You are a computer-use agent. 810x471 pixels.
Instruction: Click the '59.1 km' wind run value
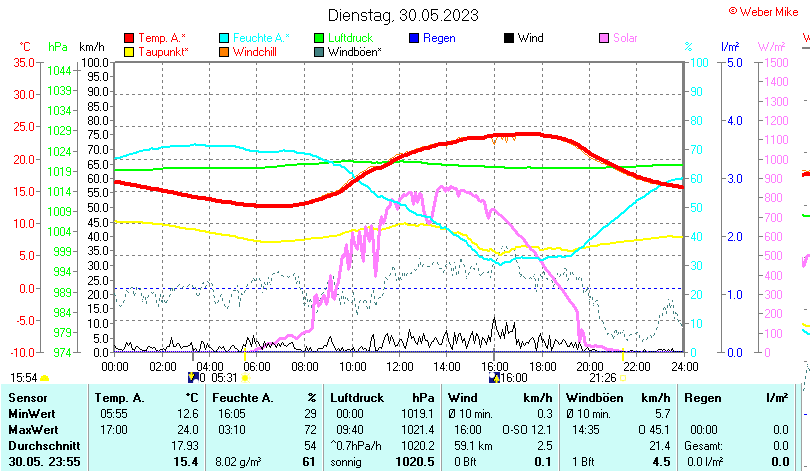pos(473,446)
